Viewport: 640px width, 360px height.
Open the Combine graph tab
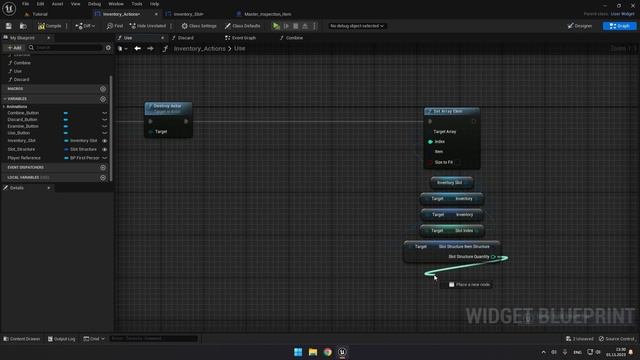(x=292, y=38)
